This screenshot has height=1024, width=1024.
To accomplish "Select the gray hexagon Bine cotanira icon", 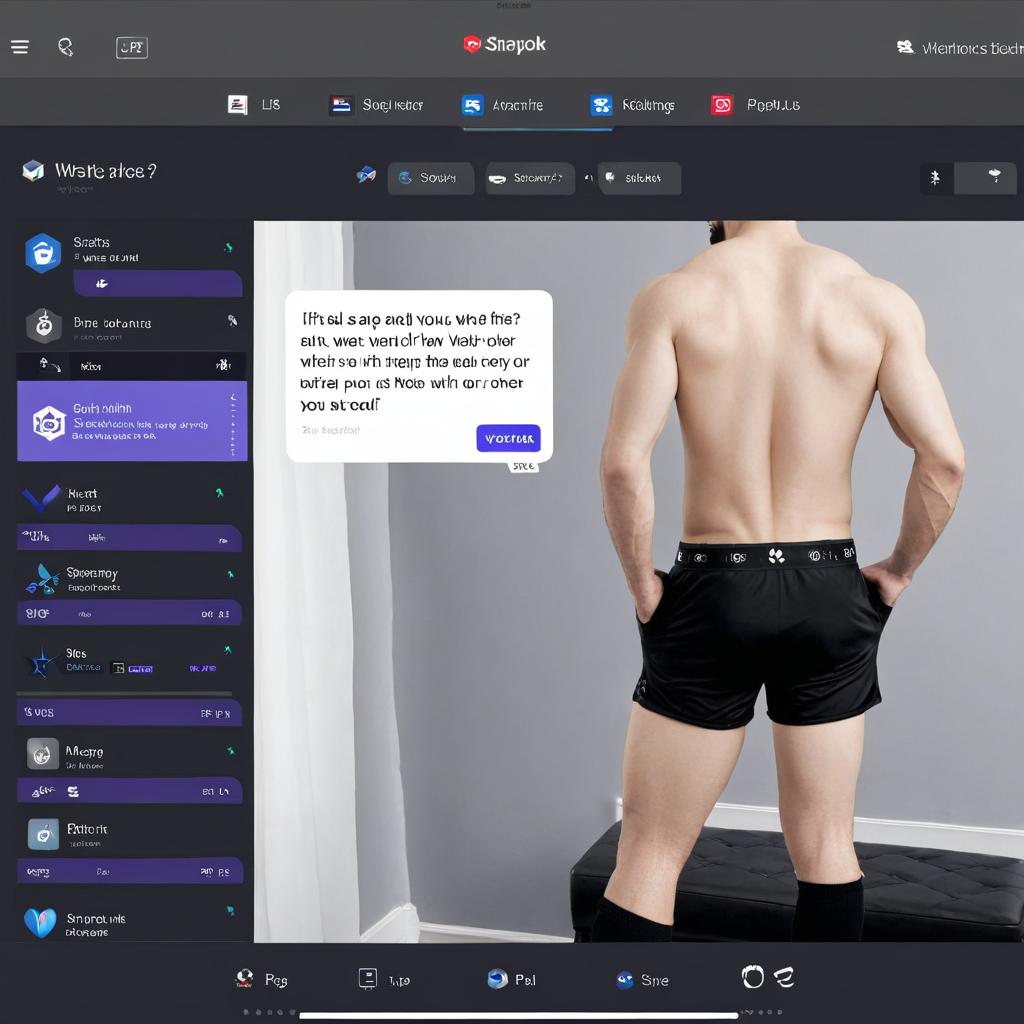I will pyautogui.click(x=43, y=325).
